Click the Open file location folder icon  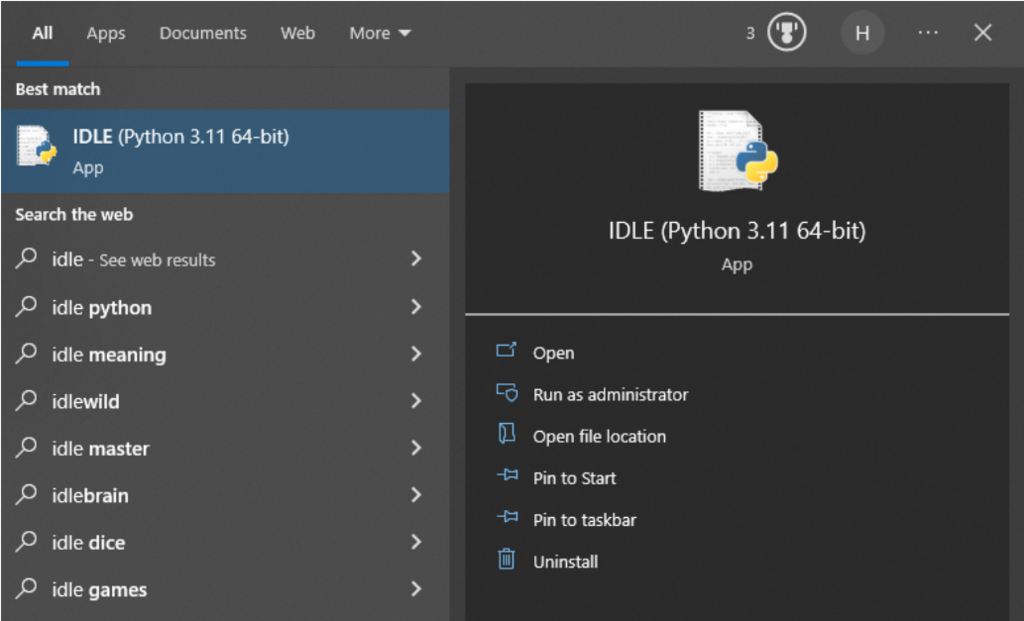[507, 435]
